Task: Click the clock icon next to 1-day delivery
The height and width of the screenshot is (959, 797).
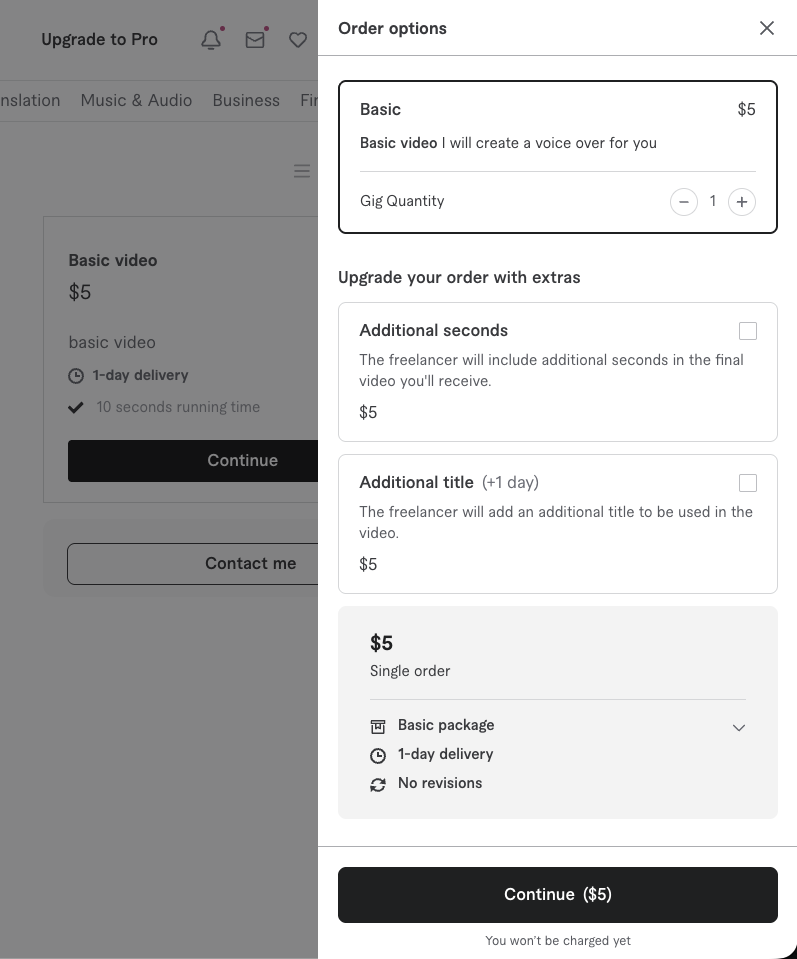Action: pyautogui.click(x=378, y=755)
